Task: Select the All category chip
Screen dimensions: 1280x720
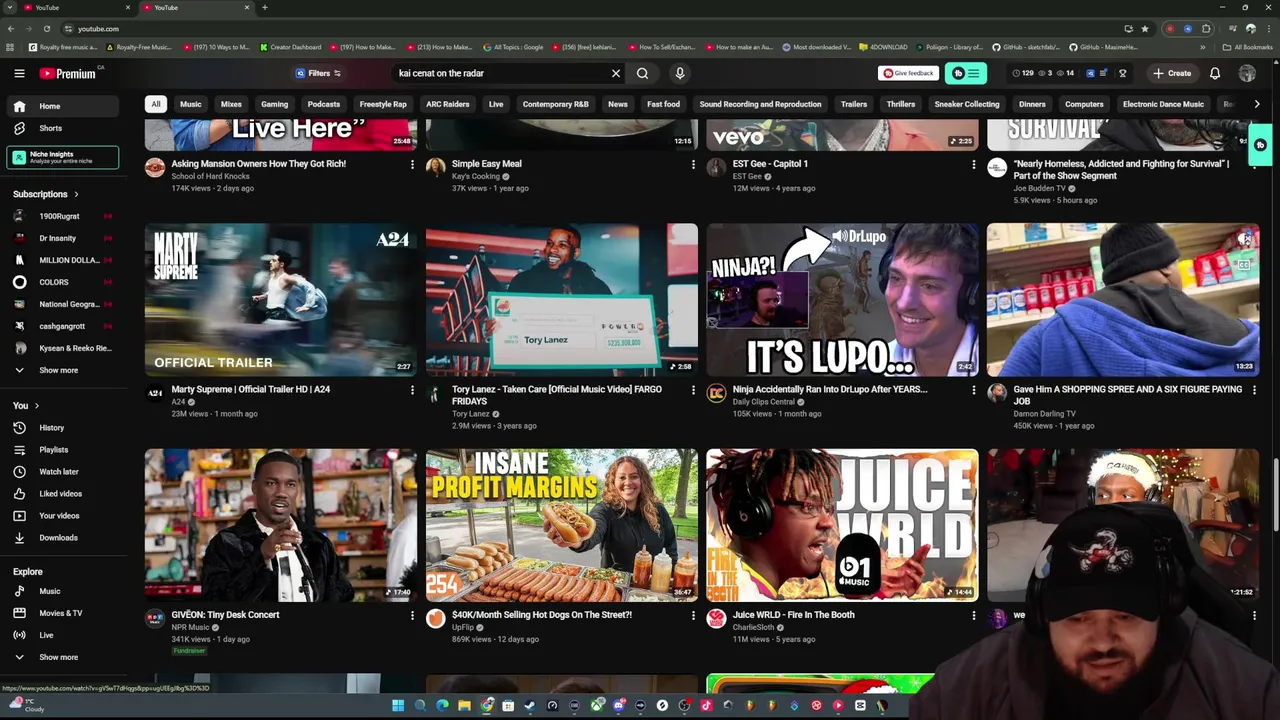Action: [x=156, y=104]
